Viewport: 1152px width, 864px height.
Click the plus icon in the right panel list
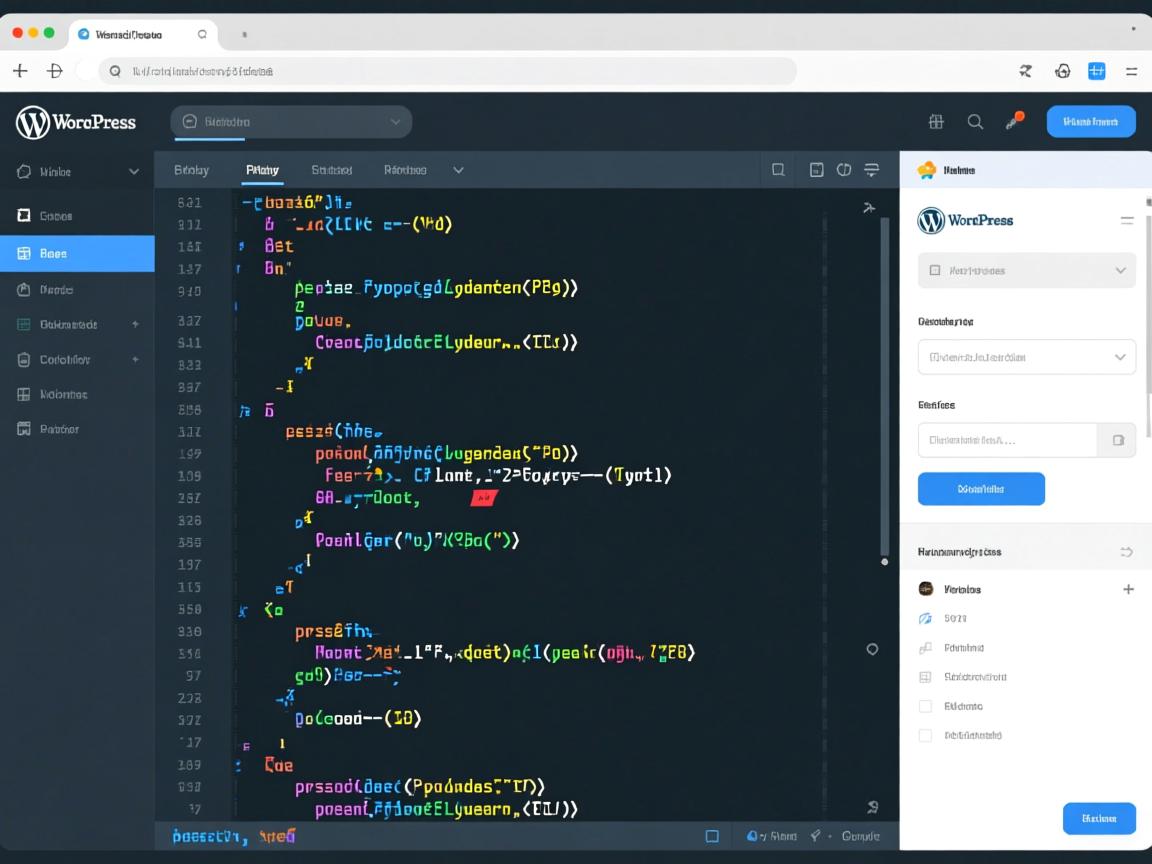coord(1128,589)
